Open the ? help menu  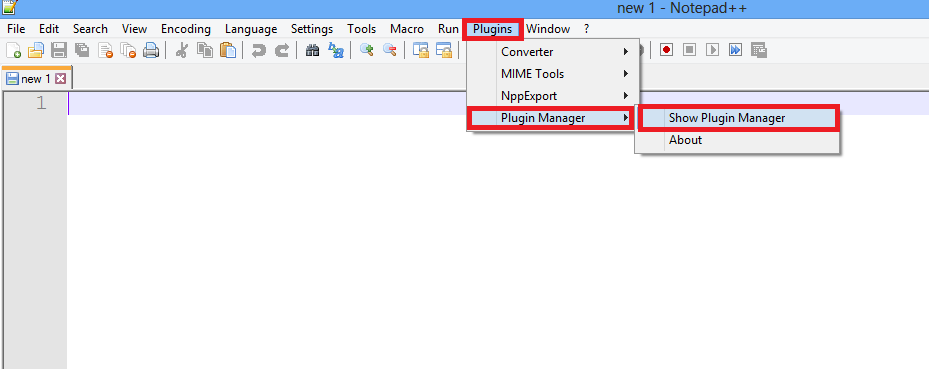coord(587,28)
